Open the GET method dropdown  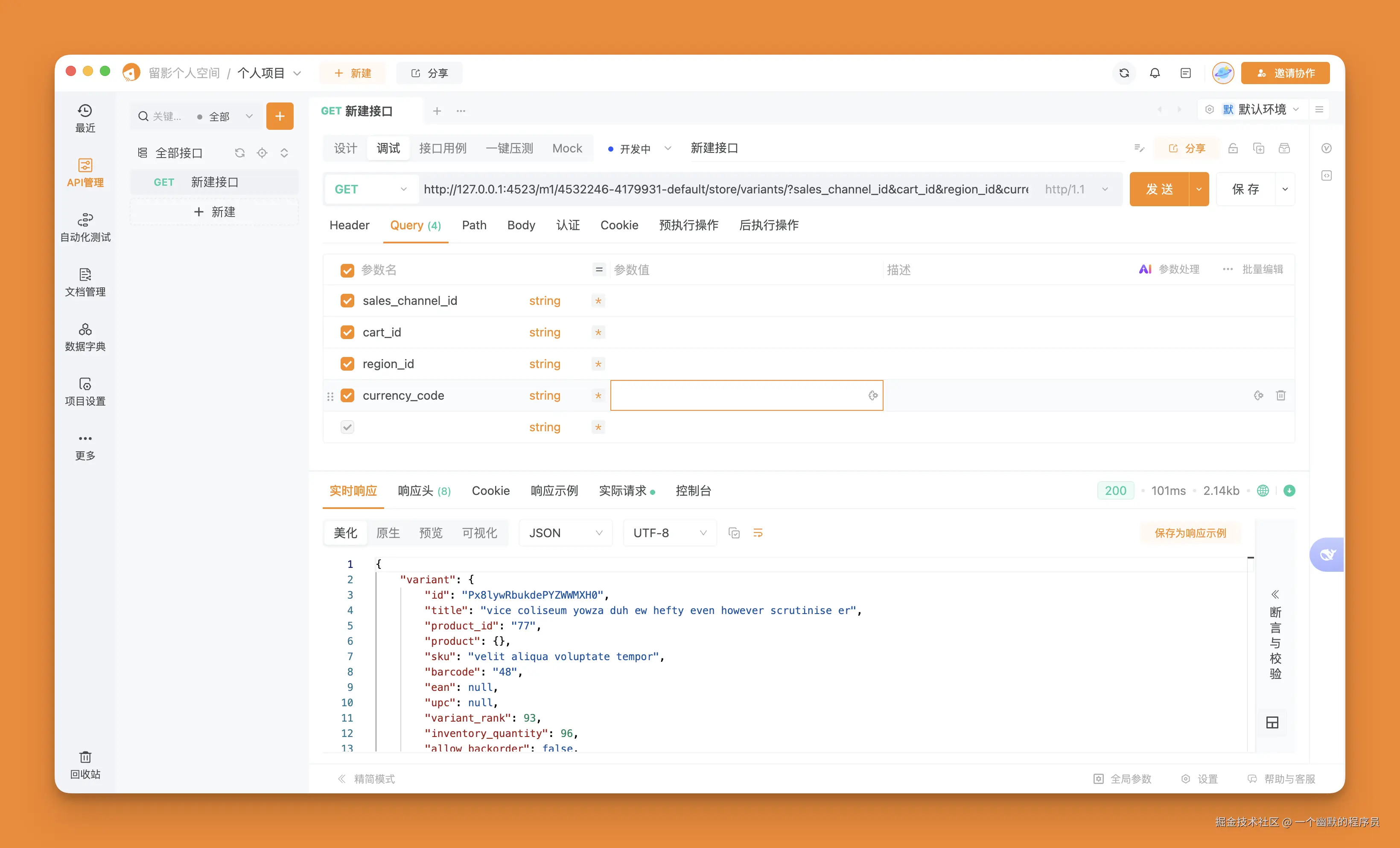coord(370,189)
